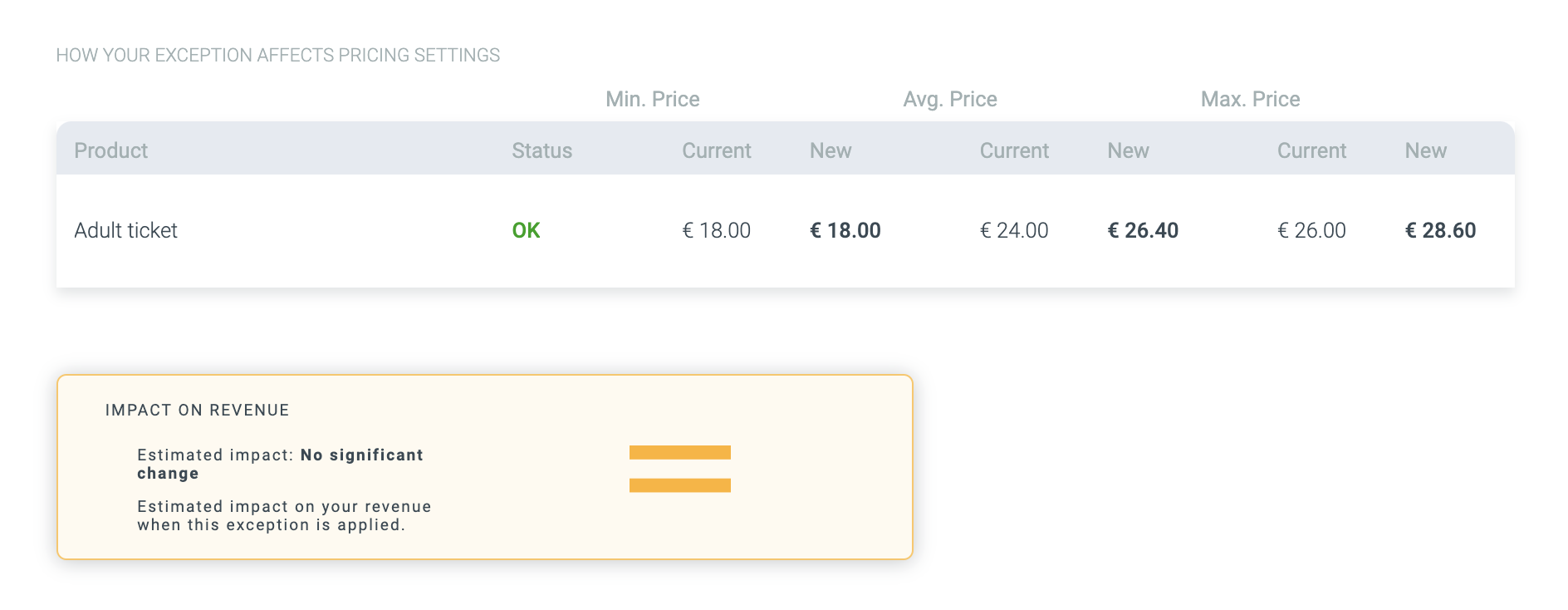Click the Avg. Price group heading
Viewport: 1568px width, 610px height.
point(949,100)
